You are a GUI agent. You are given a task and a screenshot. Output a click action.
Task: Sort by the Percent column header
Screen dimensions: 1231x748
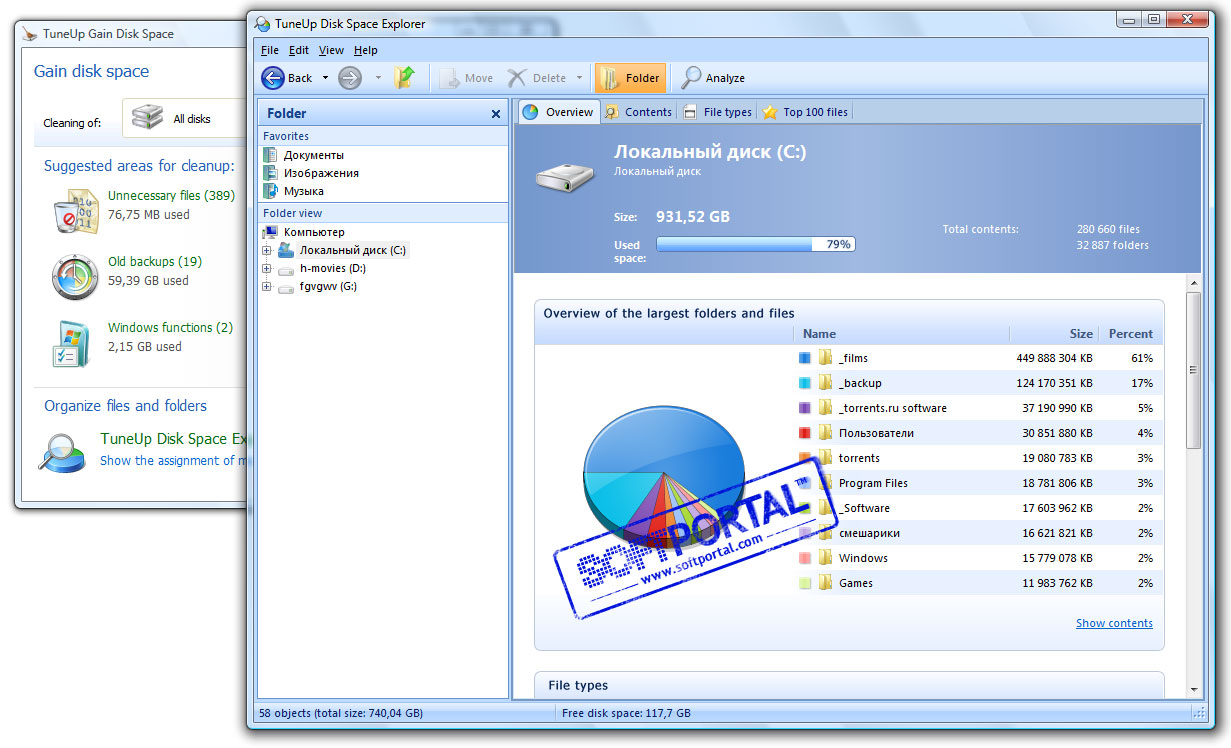(1130, 334)
